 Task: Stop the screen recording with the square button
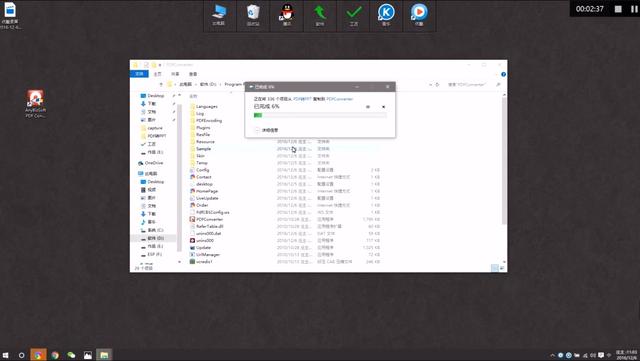click(618, 9)
